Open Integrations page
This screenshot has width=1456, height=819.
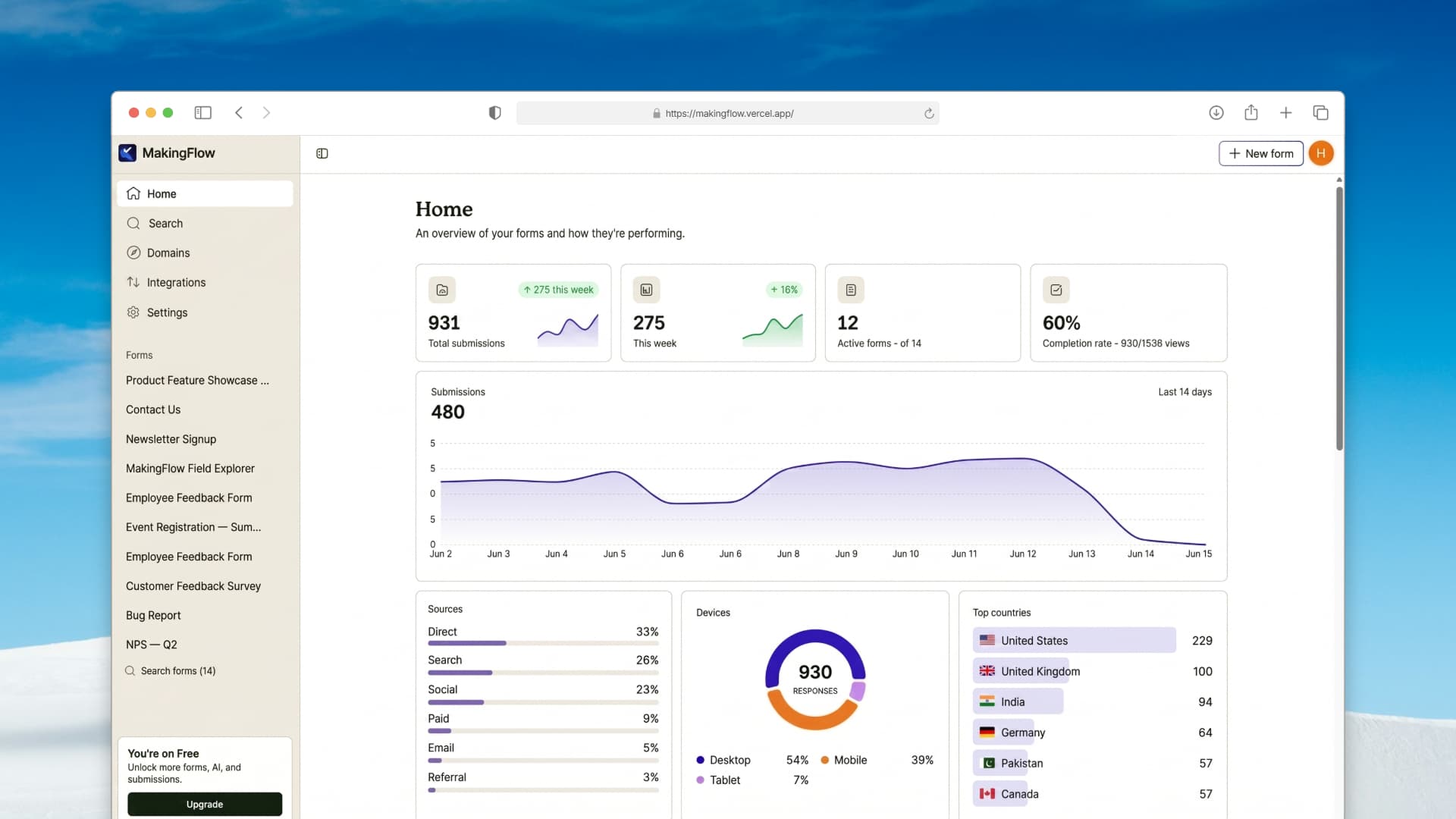click(205, 282)
